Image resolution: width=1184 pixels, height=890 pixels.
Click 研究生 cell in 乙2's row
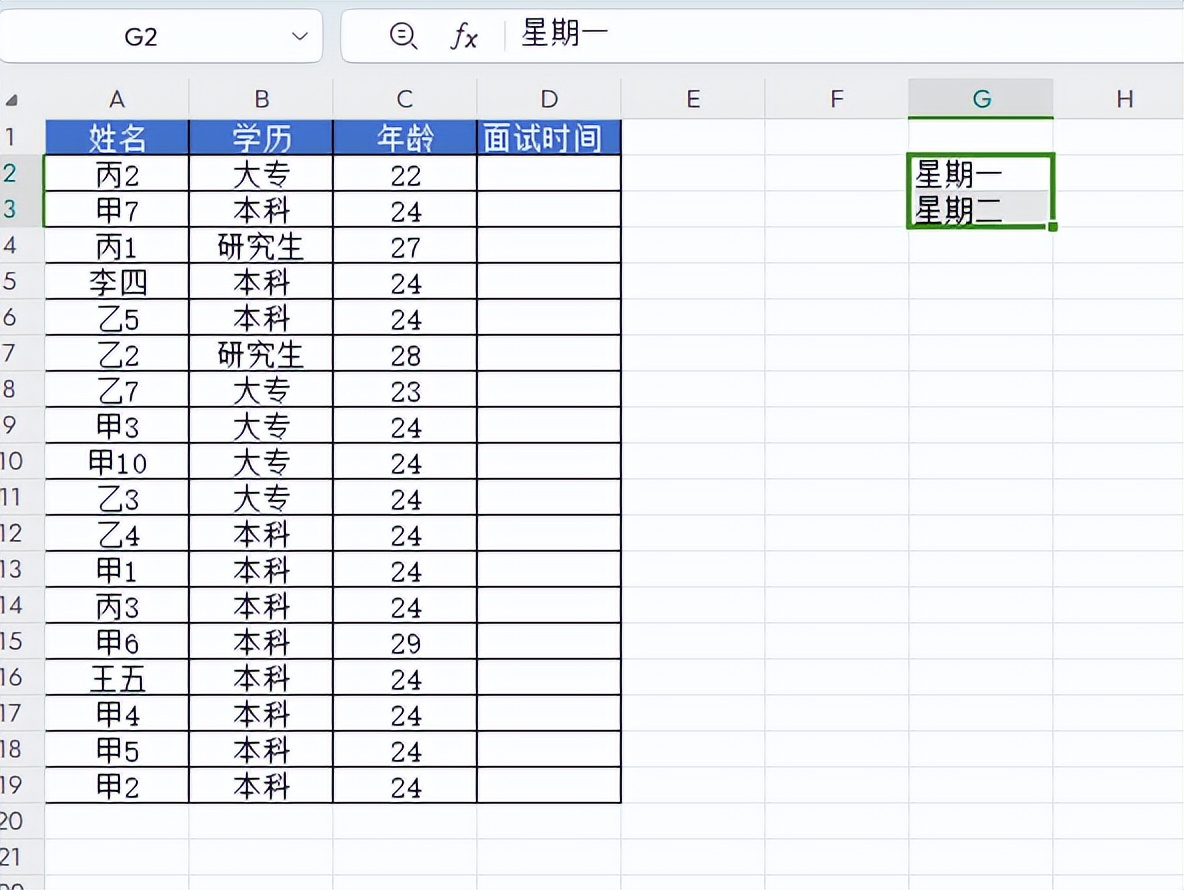coord(261,353)
